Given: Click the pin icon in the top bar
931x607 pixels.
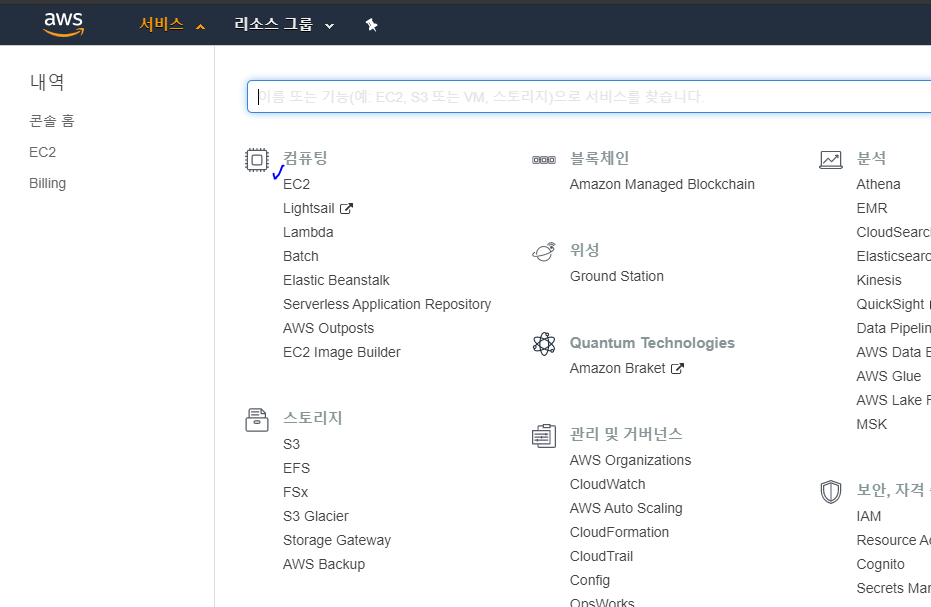Looking at the screenshot, I should 371,22.
